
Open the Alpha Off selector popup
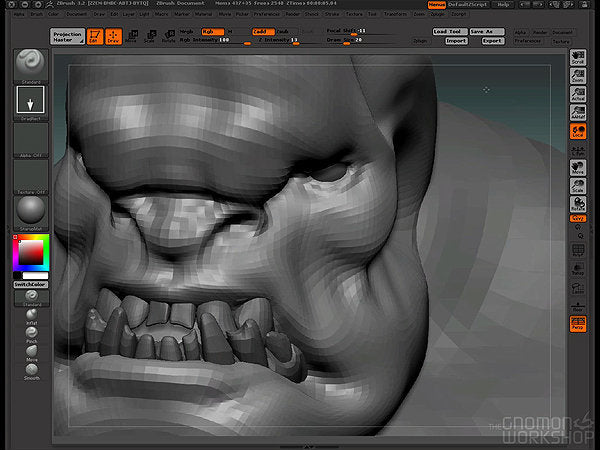coord(32,139)
